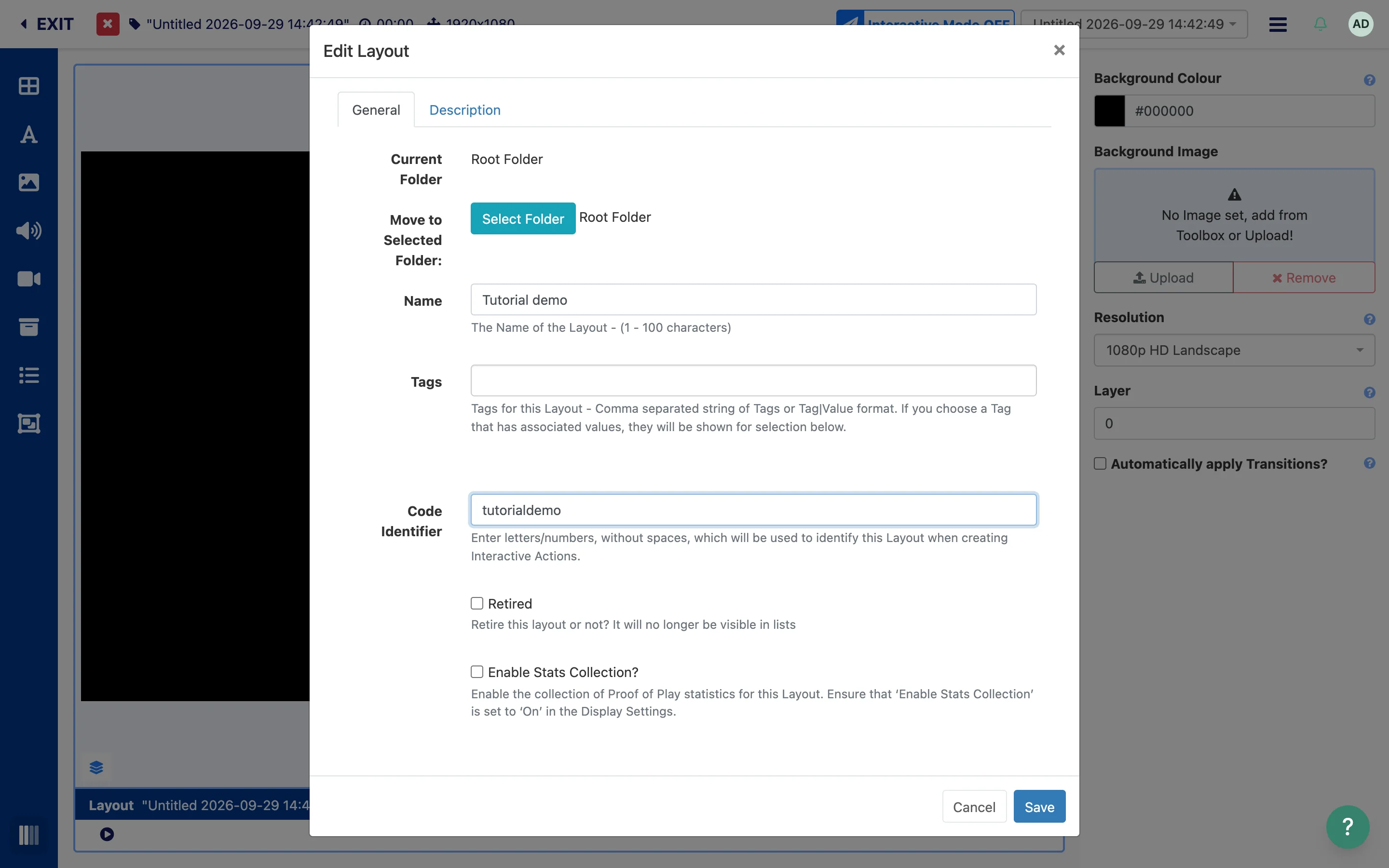This screenshot has width=1389, height=868.
Task: Cancel the Edit Layout dialog
Action: [x=974, y=807]
